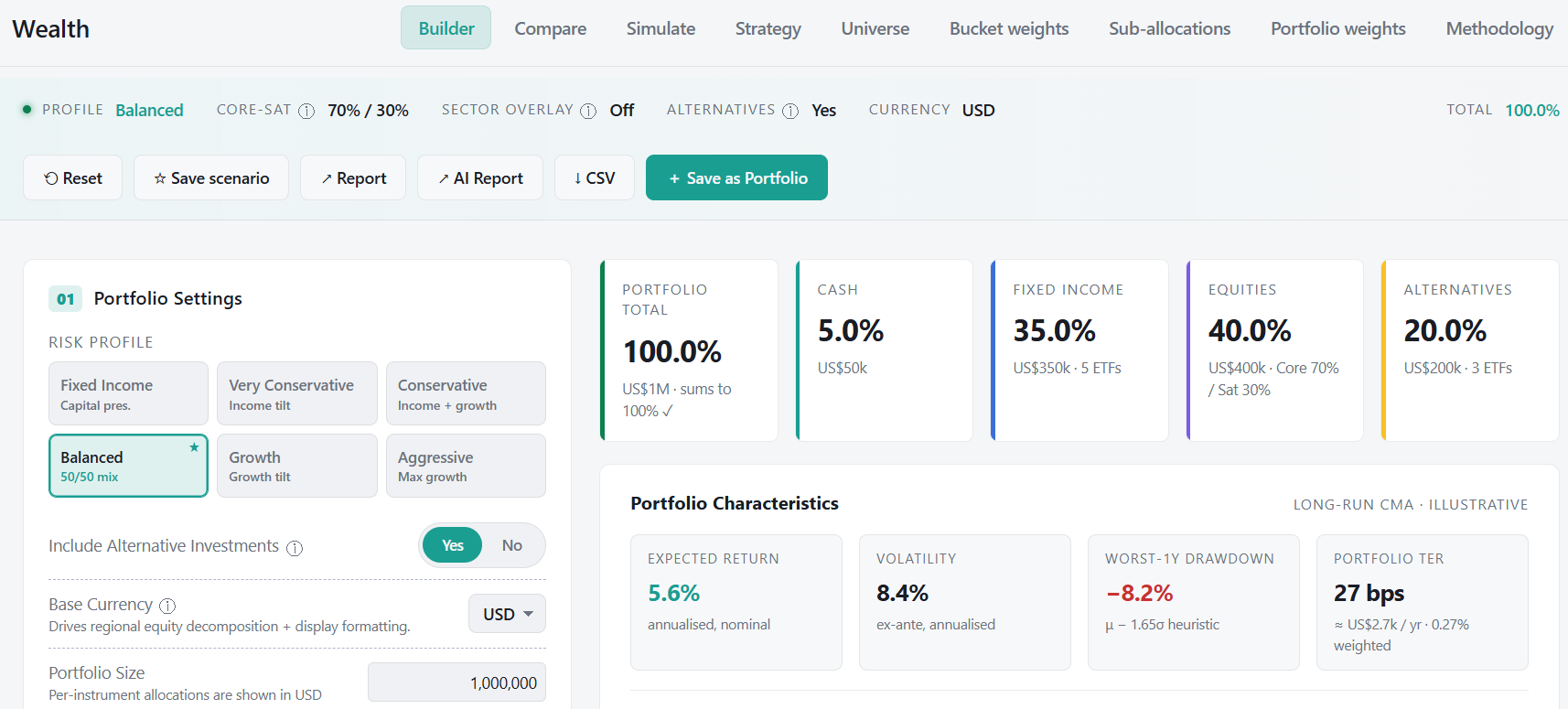Open the Portfolio weights tab

[x=1338, y=28]
